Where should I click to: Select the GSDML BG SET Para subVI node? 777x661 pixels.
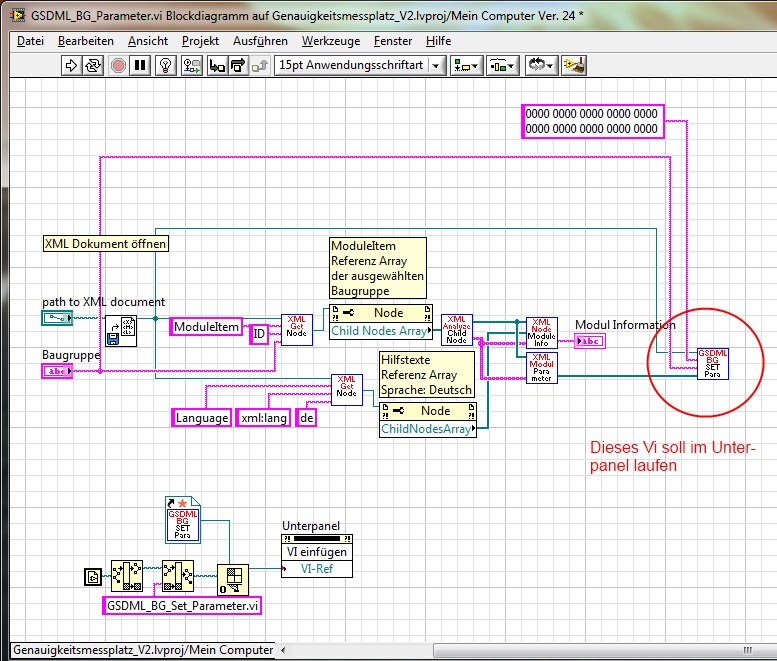click(713, 364)
